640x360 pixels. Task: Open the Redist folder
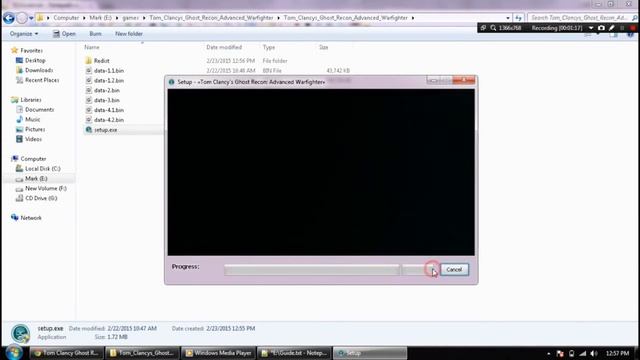point(101,61)
